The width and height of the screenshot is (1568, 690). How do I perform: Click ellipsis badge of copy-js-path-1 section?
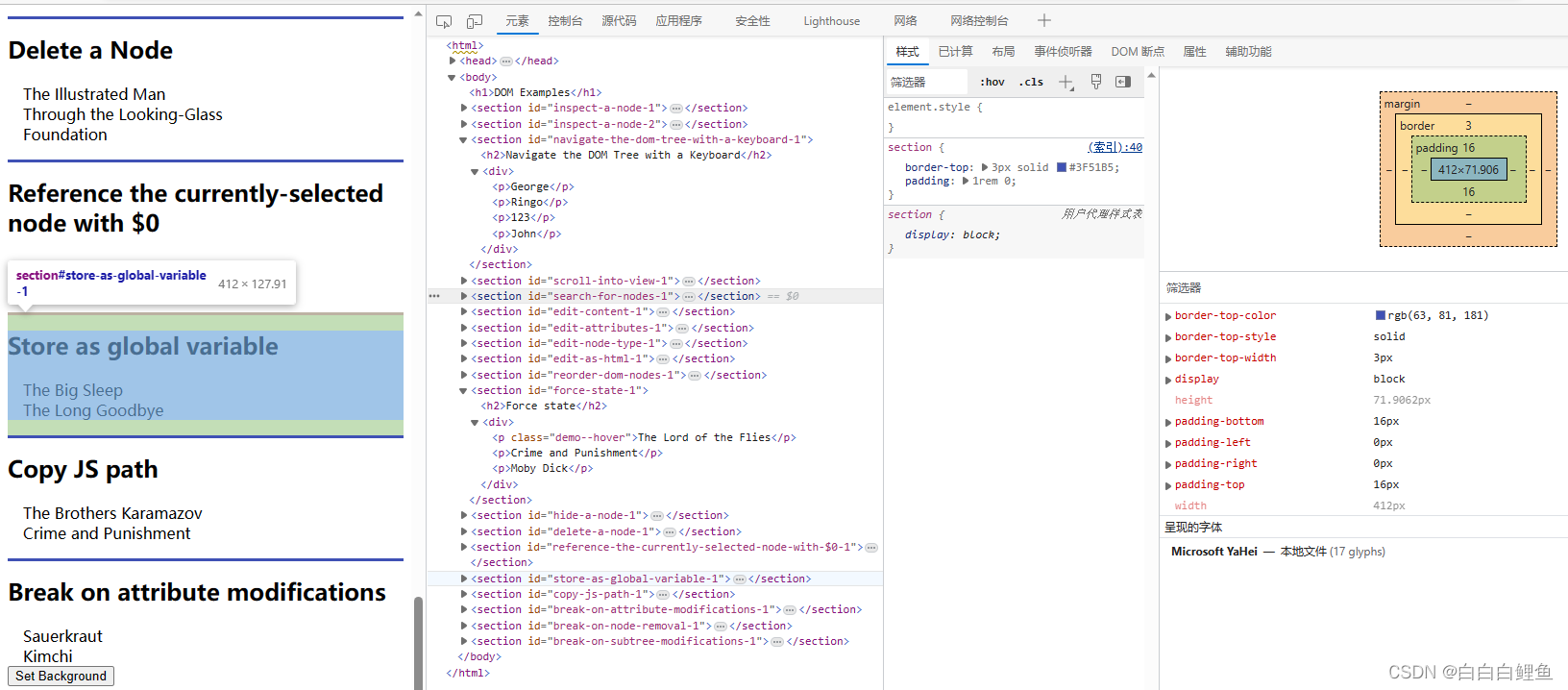[x=663, y=595]
